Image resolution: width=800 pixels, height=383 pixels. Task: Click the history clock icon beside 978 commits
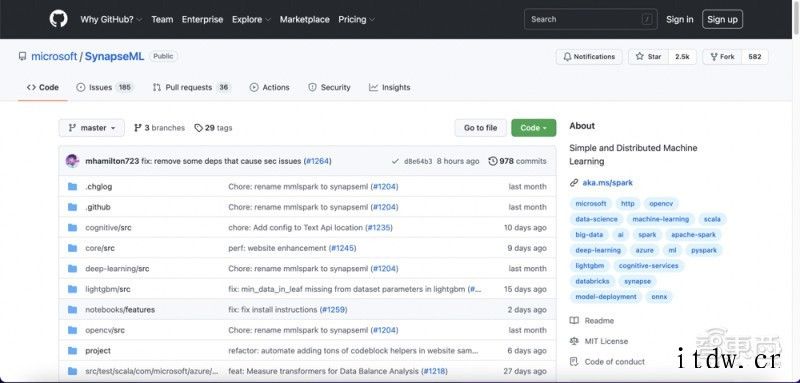tap(492, 161)
